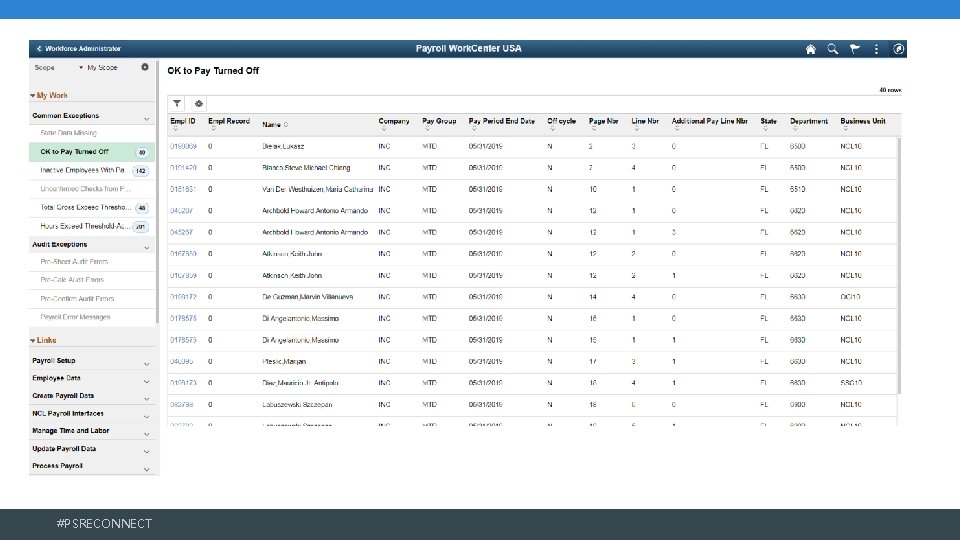Click name cell Bielak,Lukasz

[x=283, y=147]
